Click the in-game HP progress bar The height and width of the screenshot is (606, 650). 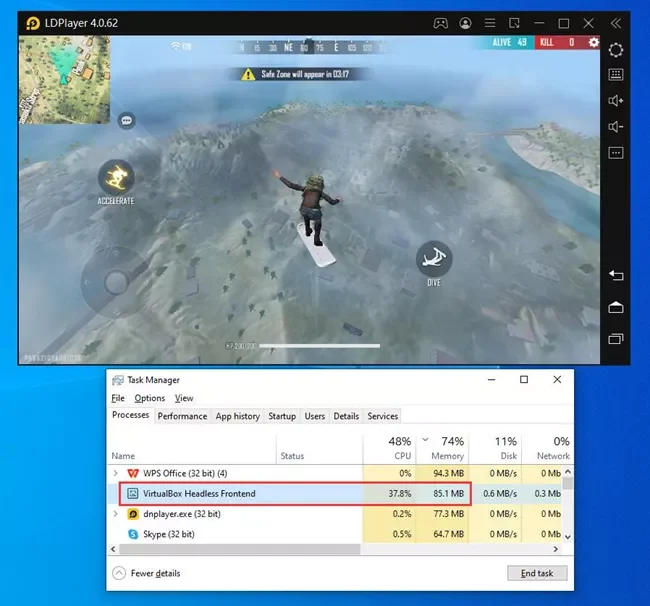tap(319, 346)
